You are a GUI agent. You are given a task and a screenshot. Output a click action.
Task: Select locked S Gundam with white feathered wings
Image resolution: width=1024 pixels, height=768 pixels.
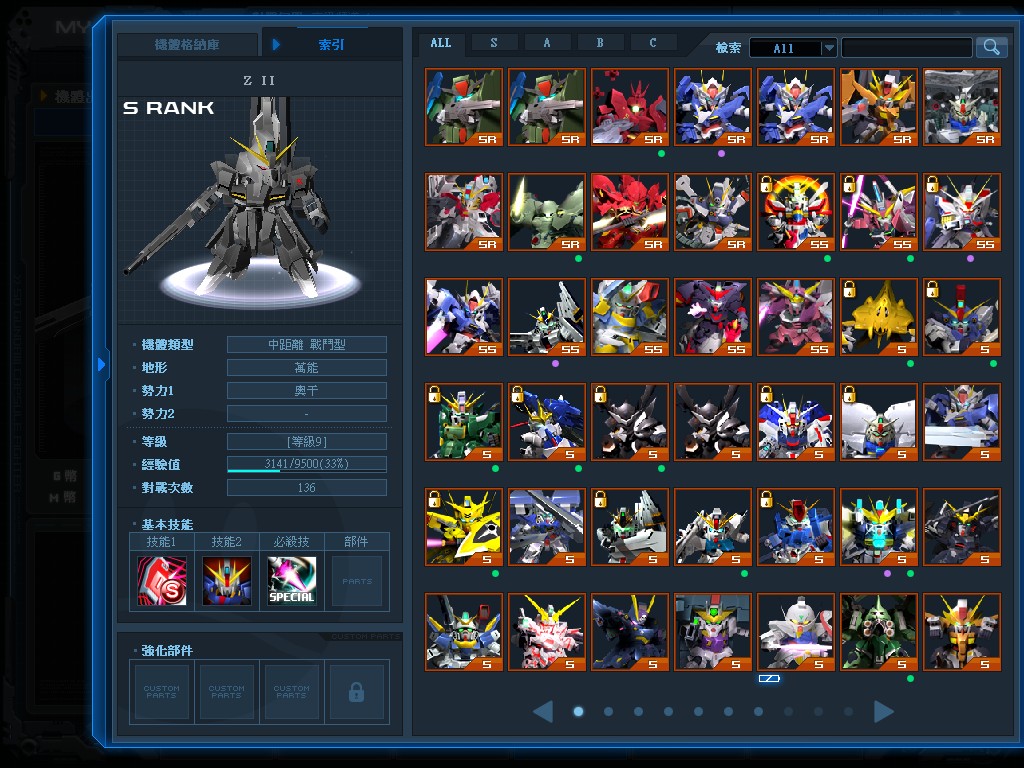point(878,422)
